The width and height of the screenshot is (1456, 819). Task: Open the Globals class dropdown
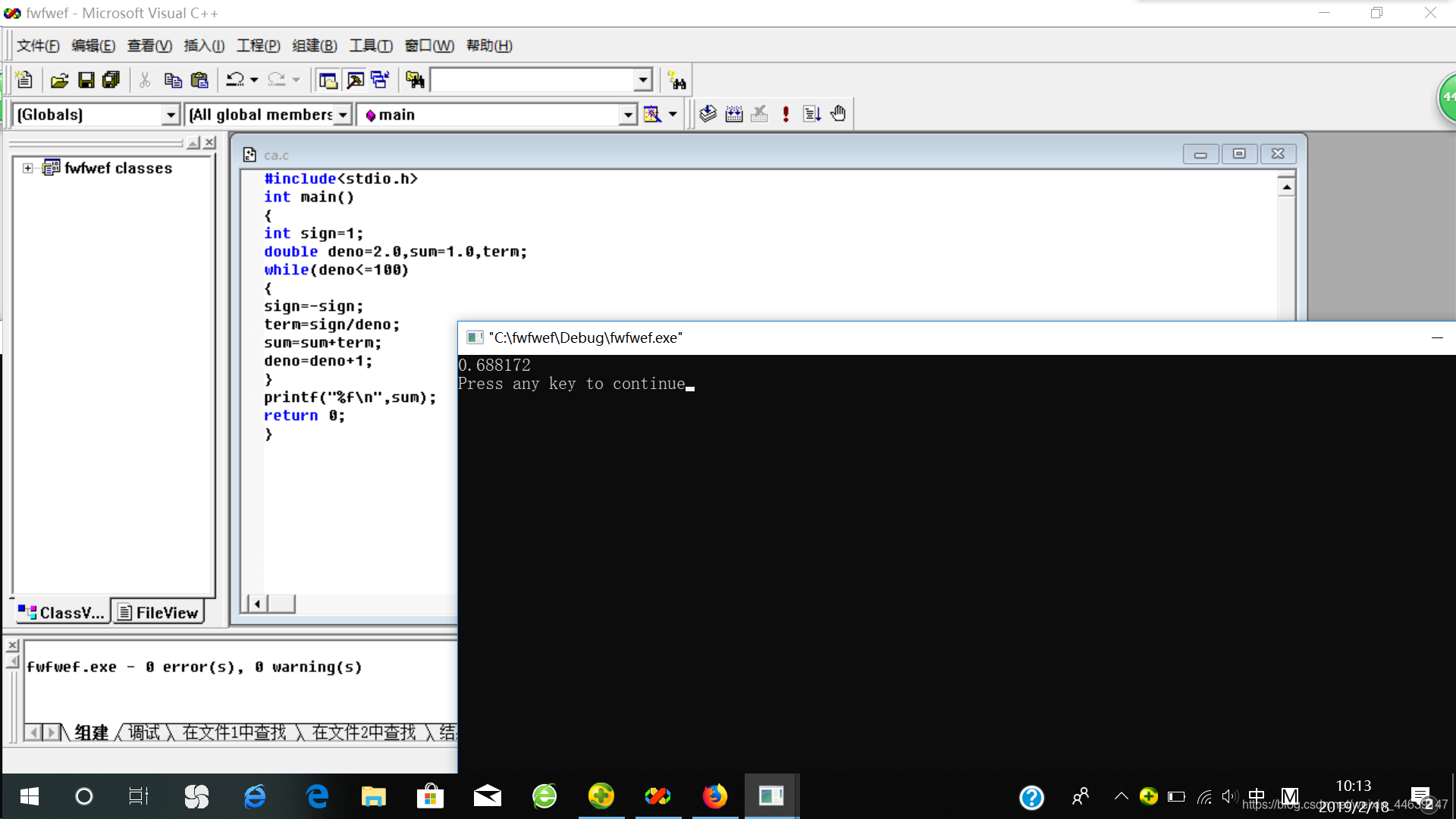(x=171, y=115)
